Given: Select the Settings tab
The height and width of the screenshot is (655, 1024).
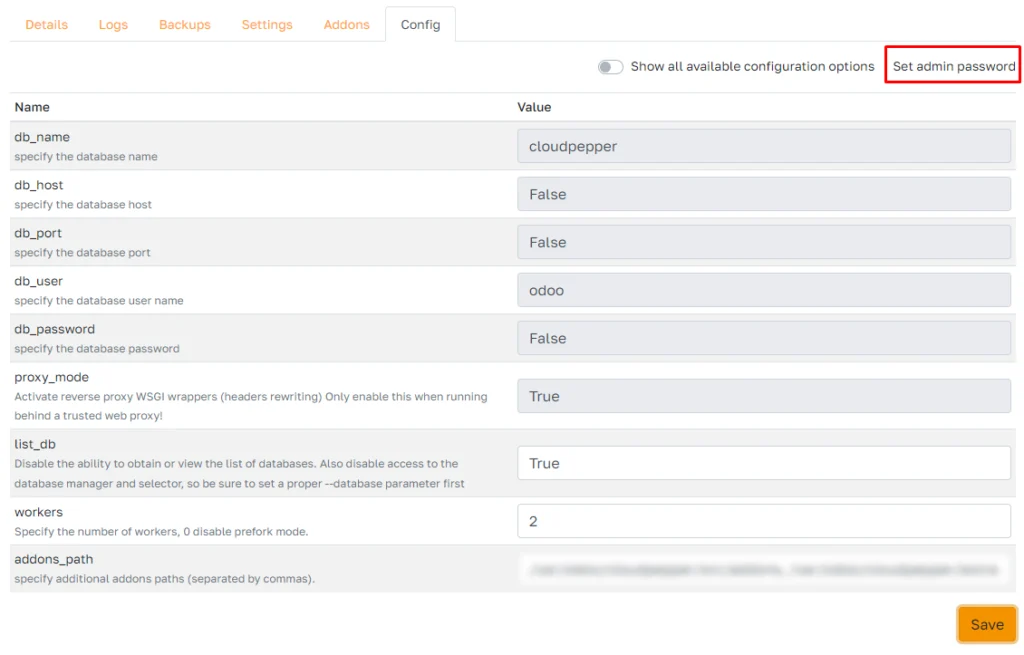Looking at the screenshot, I should [x=266, y=25].
